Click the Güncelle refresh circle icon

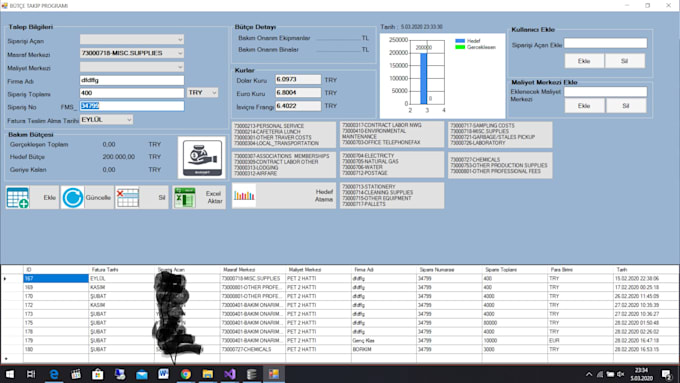pos(72,198)
